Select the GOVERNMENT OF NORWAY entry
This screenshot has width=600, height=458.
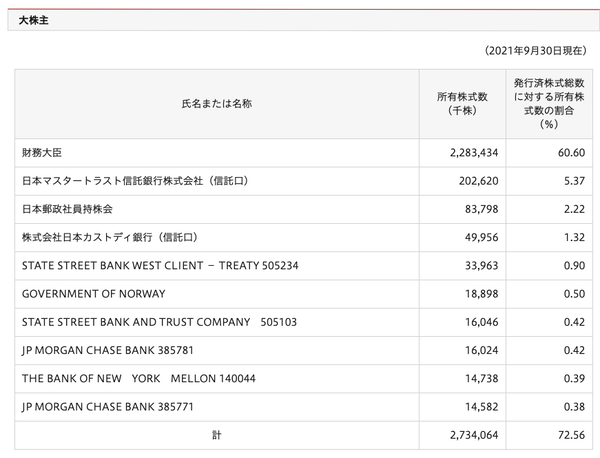pyautogui.click(x=94, y=294)
